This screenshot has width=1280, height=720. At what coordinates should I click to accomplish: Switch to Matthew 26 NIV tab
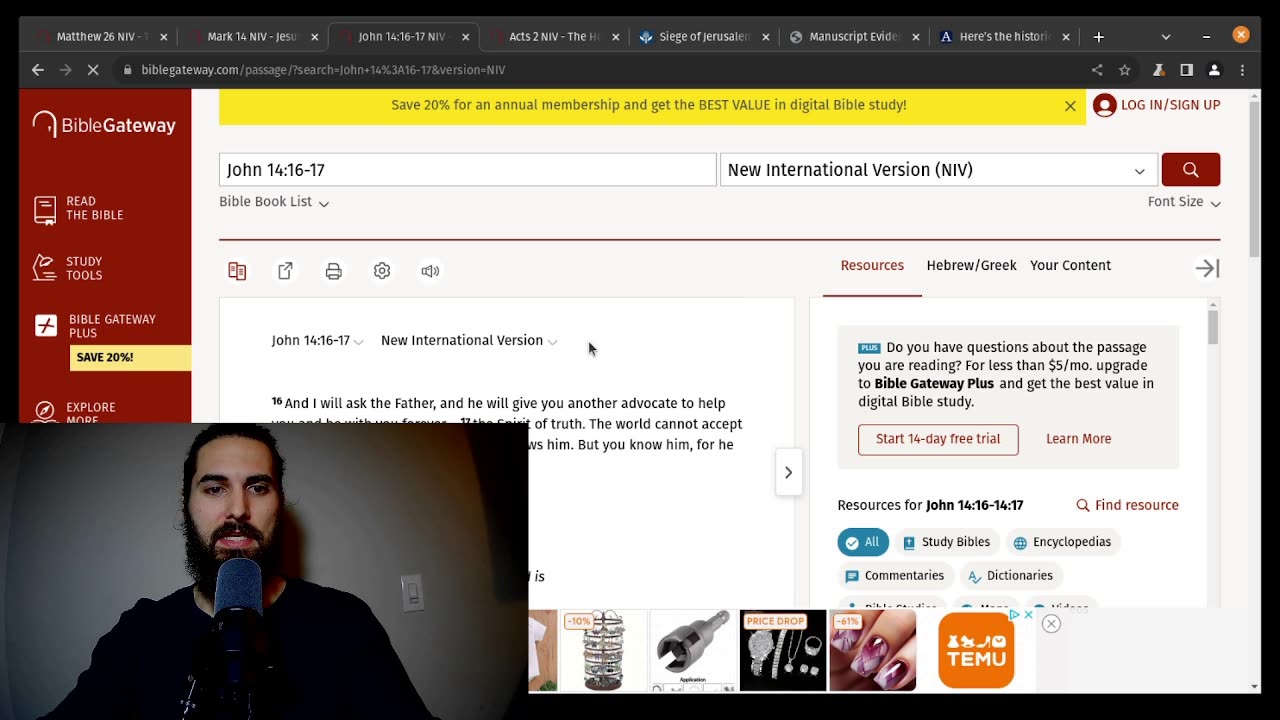102,37
